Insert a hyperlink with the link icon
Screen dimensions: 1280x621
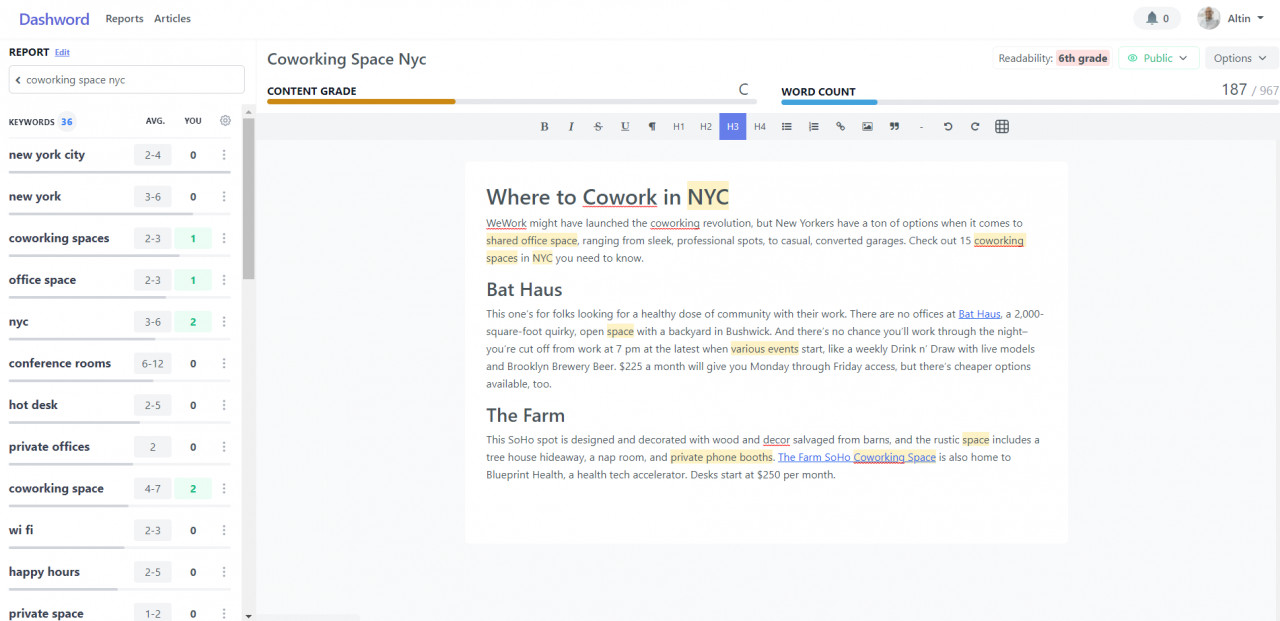click(841, 127)
